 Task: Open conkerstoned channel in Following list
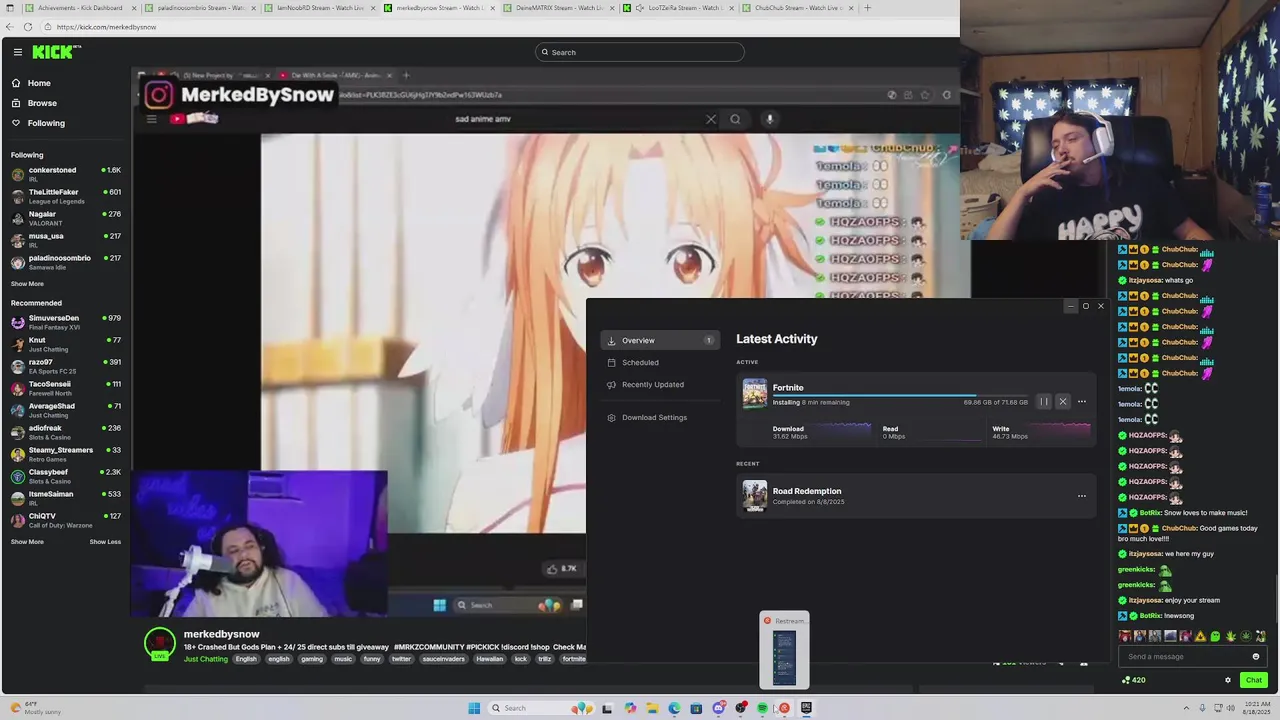(65, 174)
